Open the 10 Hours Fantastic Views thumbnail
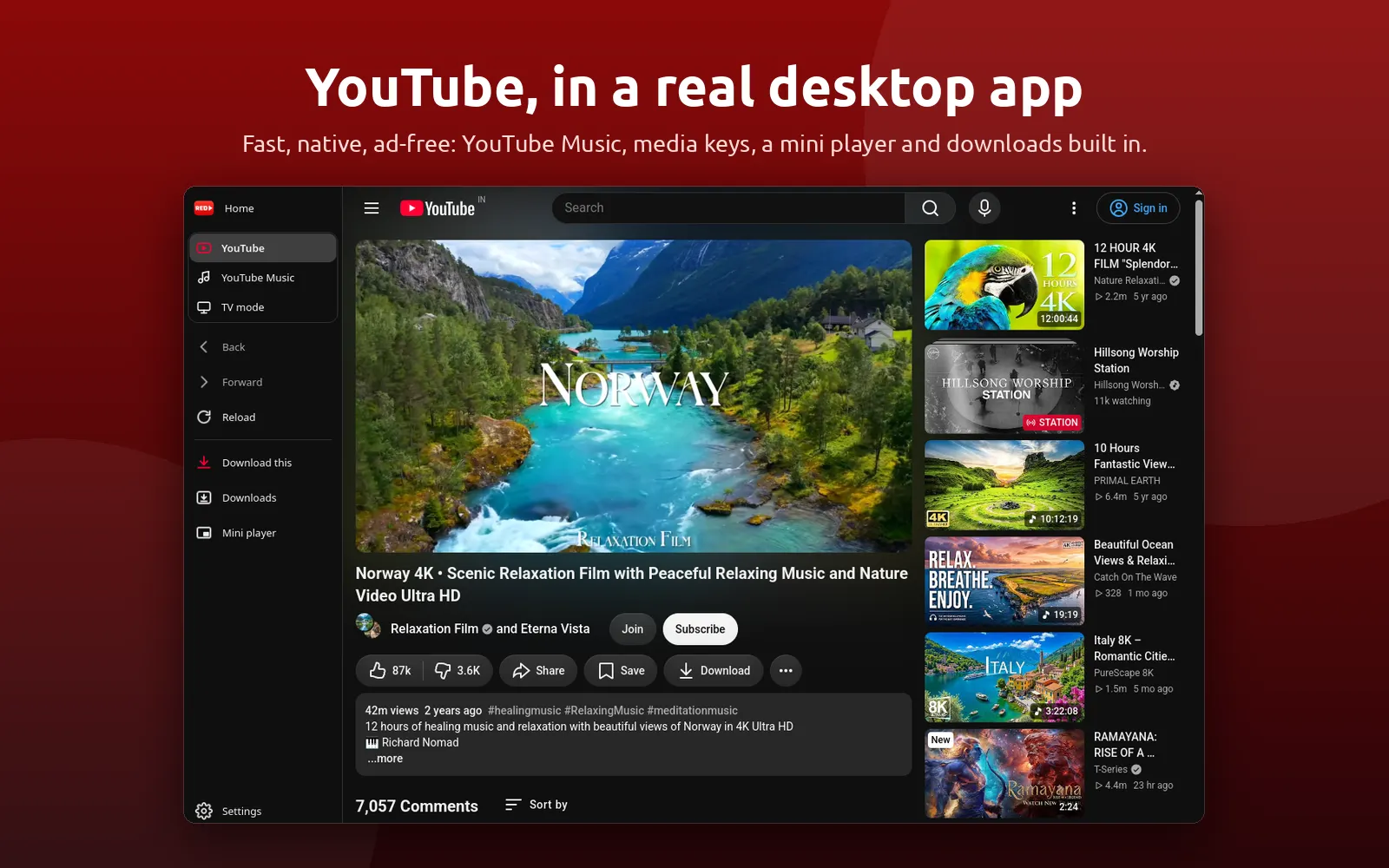The width and height of the screenshot is (1389, 868). [1004, 485]
